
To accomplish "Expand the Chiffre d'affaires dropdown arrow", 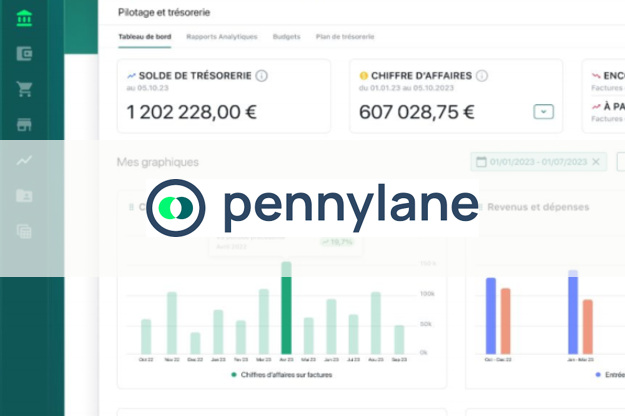I will (543, 112).
